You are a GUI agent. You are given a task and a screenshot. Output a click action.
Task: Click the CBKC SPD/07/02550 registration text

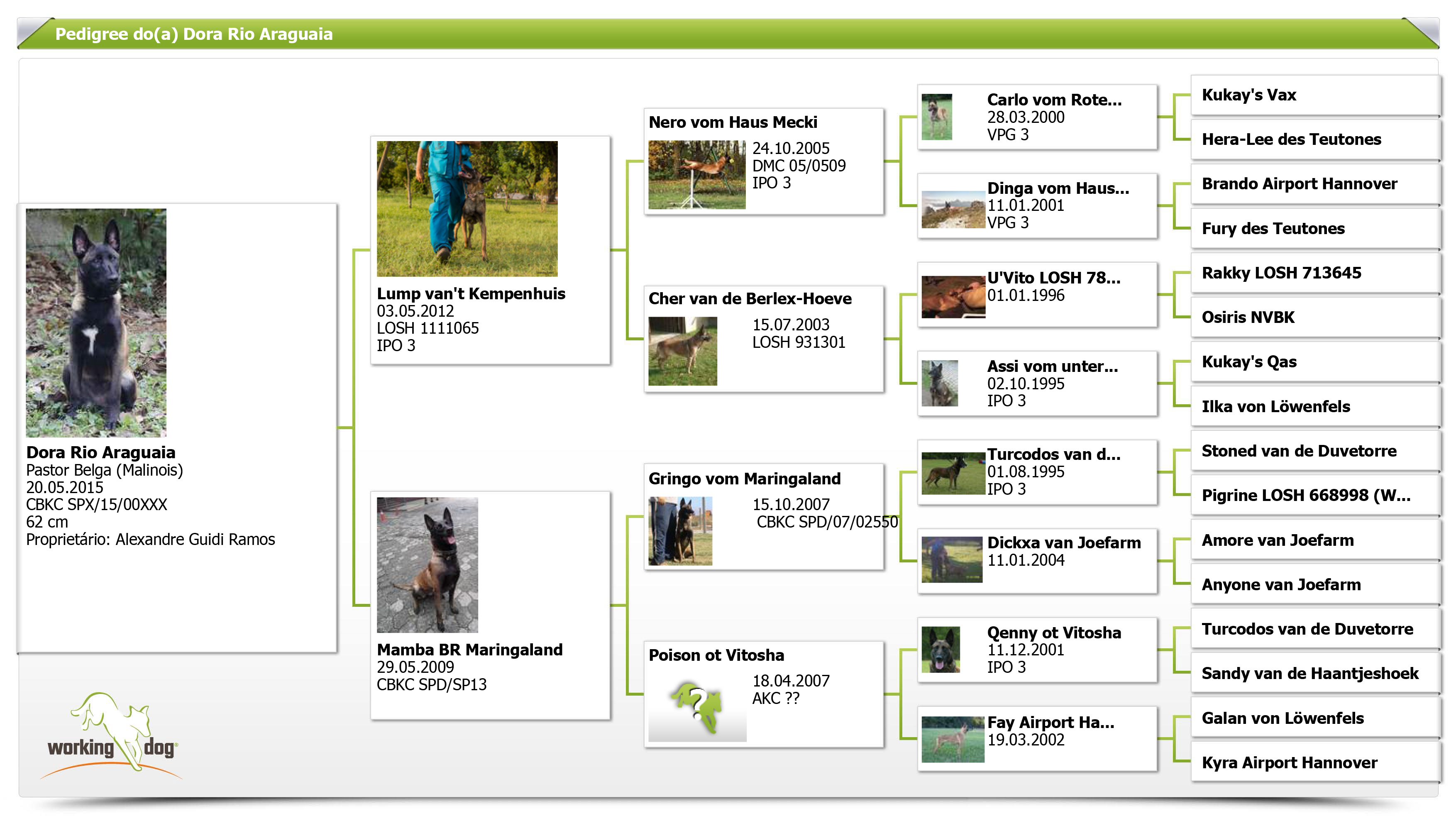[x=828, y=522]
